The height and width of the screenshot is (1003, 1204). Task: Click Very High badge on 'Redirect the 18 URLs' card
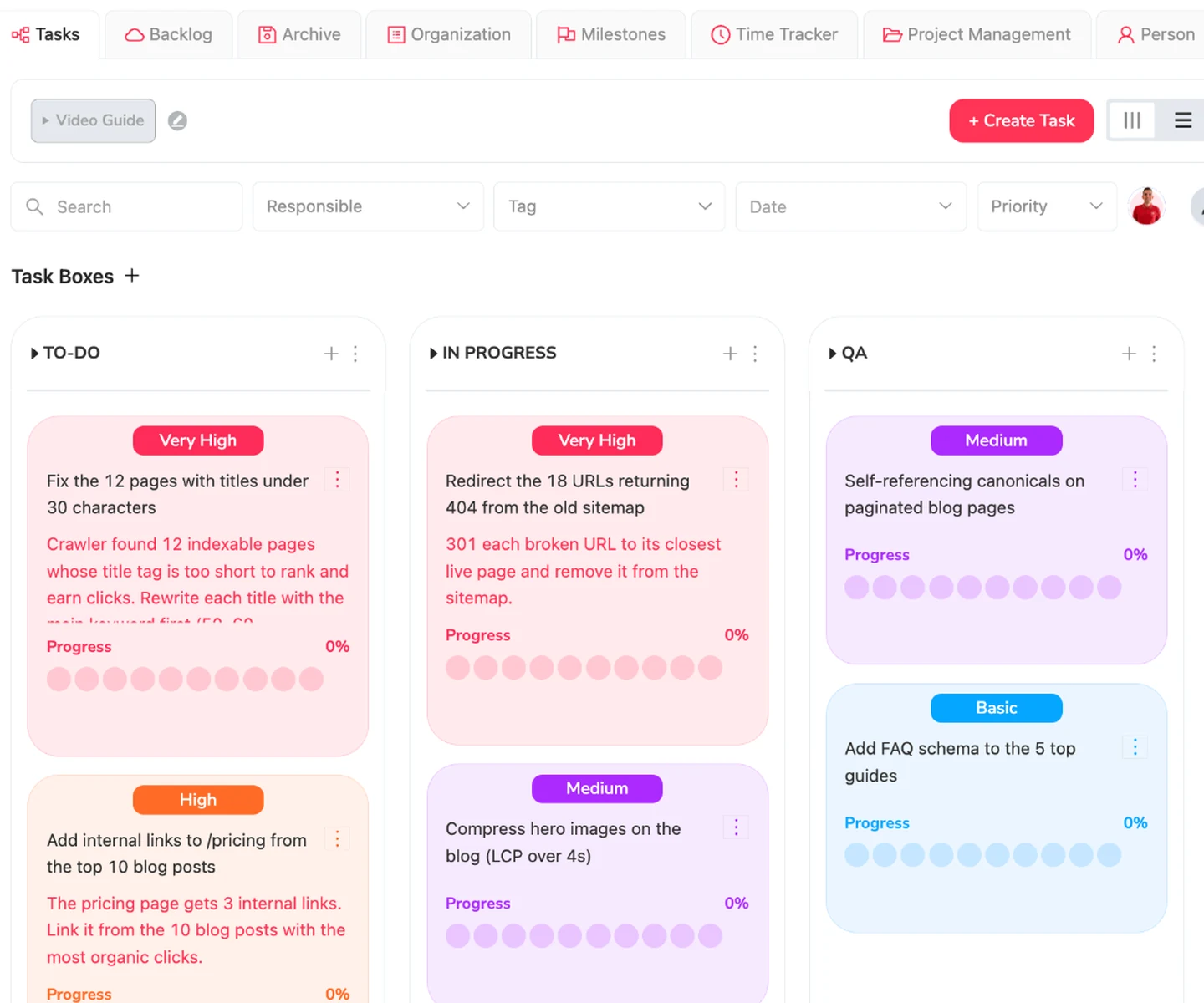click(597, 440)
